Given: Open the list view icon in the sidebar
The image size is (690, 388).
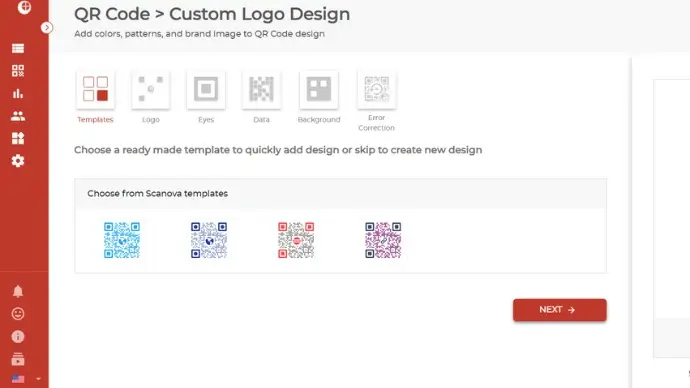Looking at the screenshot, I should tap(18, 48).
